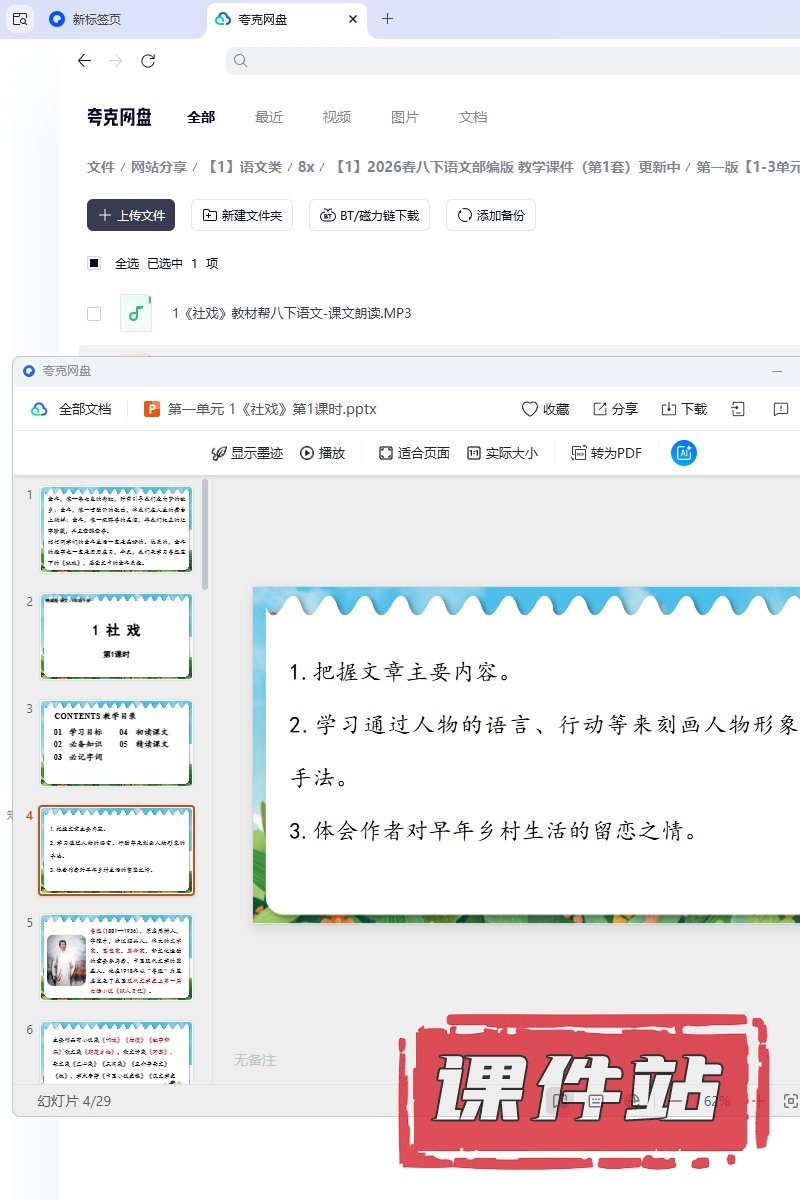Viewport: 800px width, 1200px height.
Task: Click the 上传文件 upload button
Action: [131, 215]
